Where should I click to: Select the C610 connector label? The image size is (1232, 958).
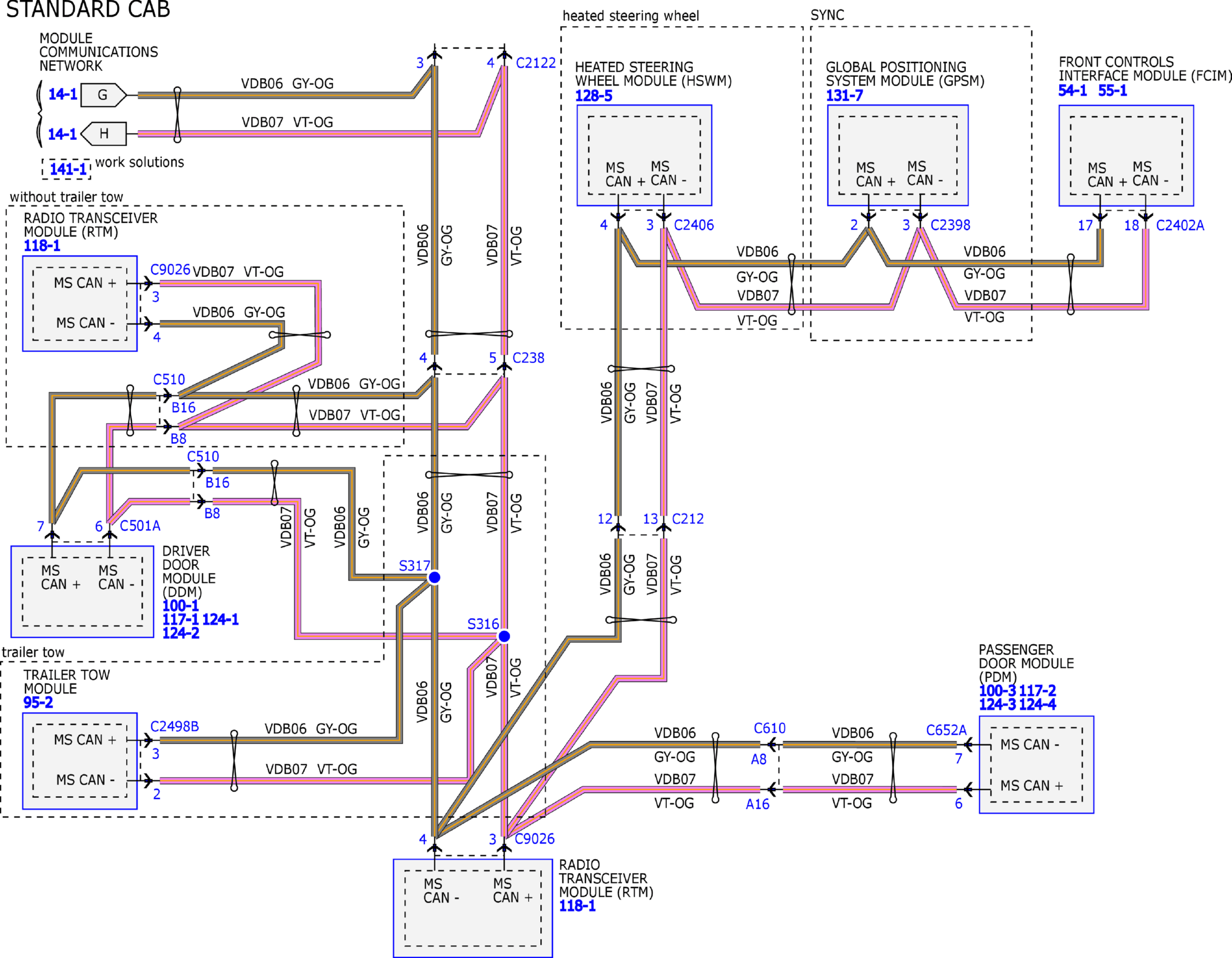pyautogui.click(x=769, y=728)
